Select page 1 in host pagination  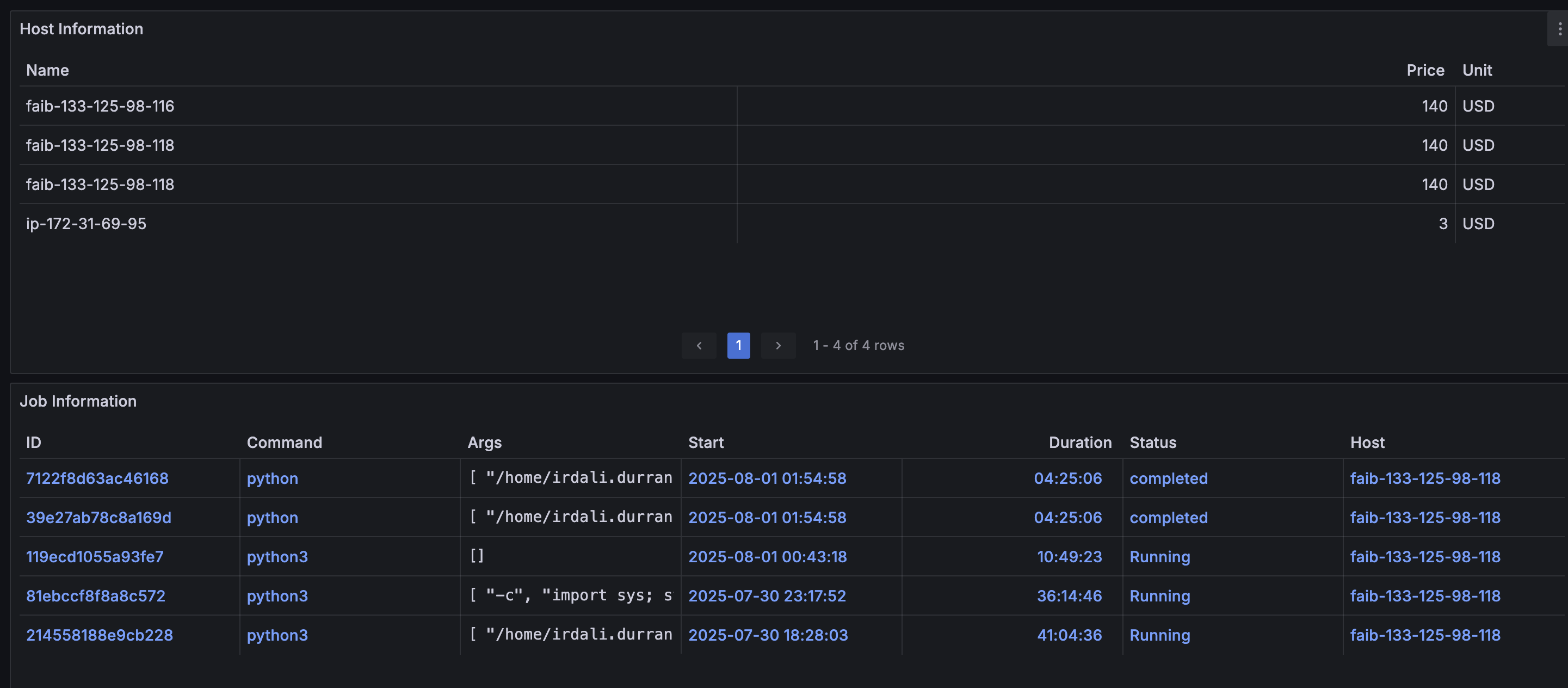[x=738, y=345]
